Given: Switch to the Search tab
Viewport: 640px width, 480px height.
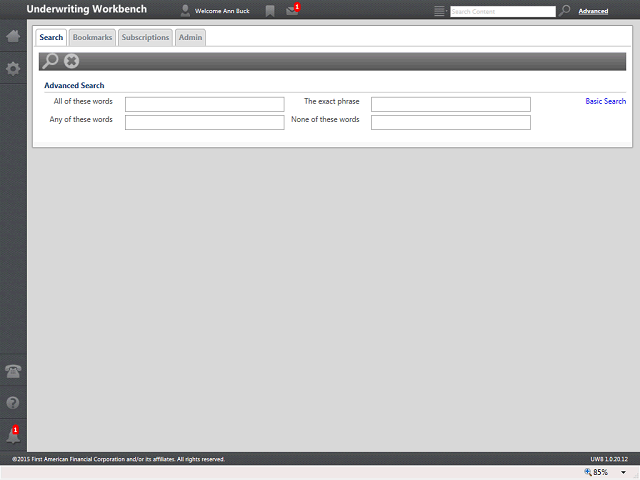Looking at the screenshot, I should coord(51,37).
